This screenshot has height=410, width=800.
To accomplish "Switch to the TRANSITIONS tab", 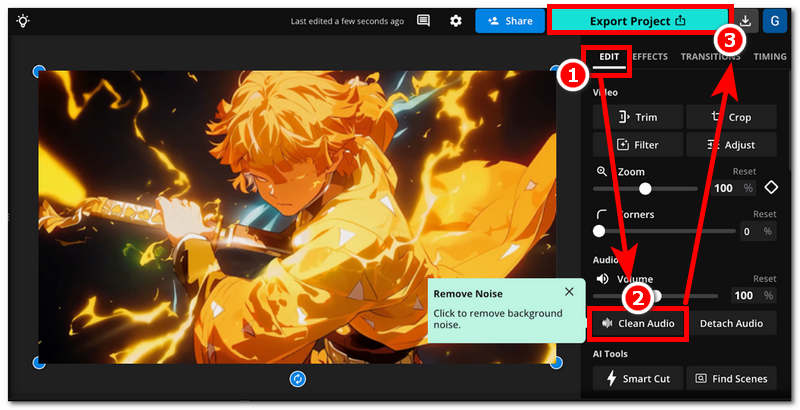I will (x=710, y=57).
